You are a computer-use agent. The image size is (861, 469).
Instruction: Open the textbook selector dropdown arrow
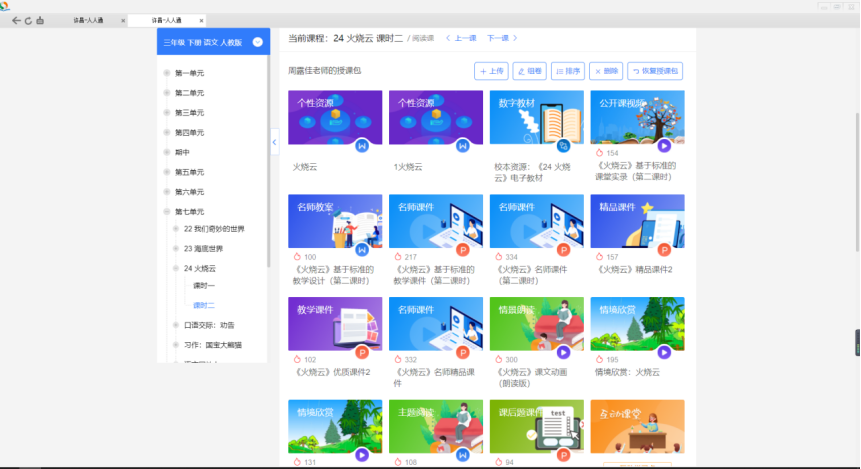[x=257, y=42]
